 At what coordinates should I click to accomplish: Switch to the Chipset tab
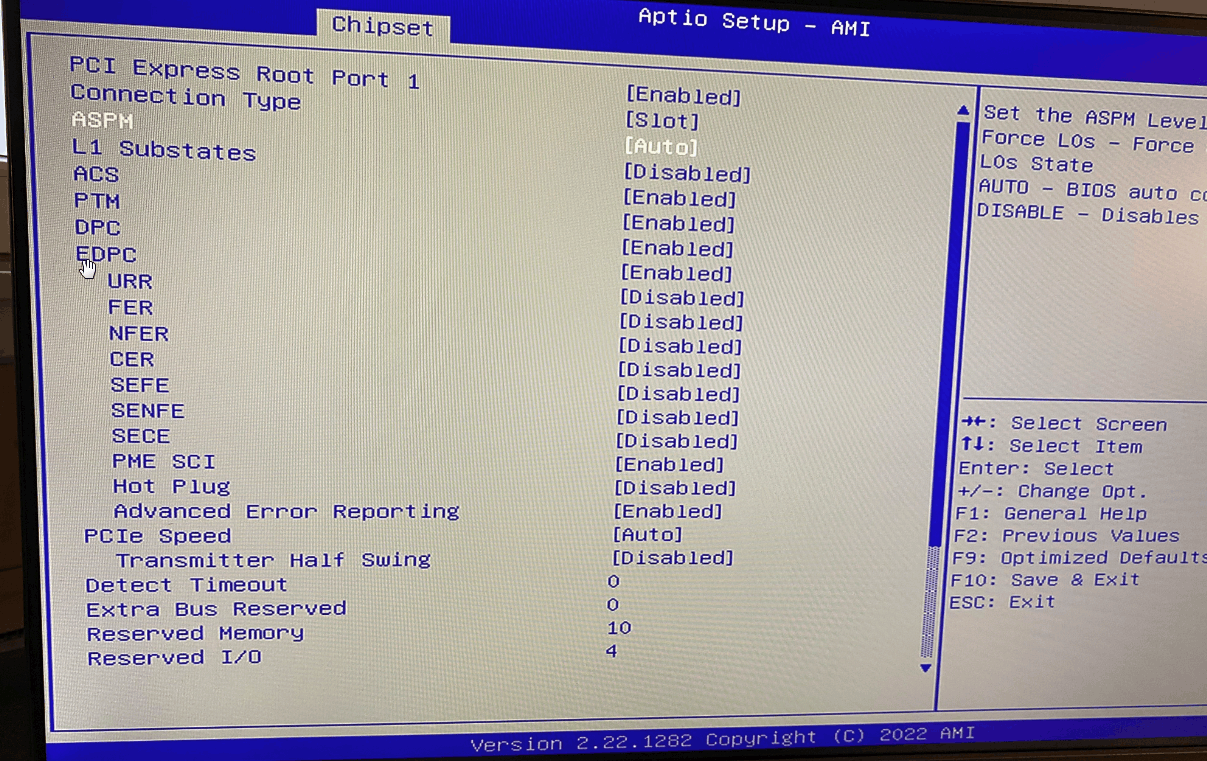point(383,27)
